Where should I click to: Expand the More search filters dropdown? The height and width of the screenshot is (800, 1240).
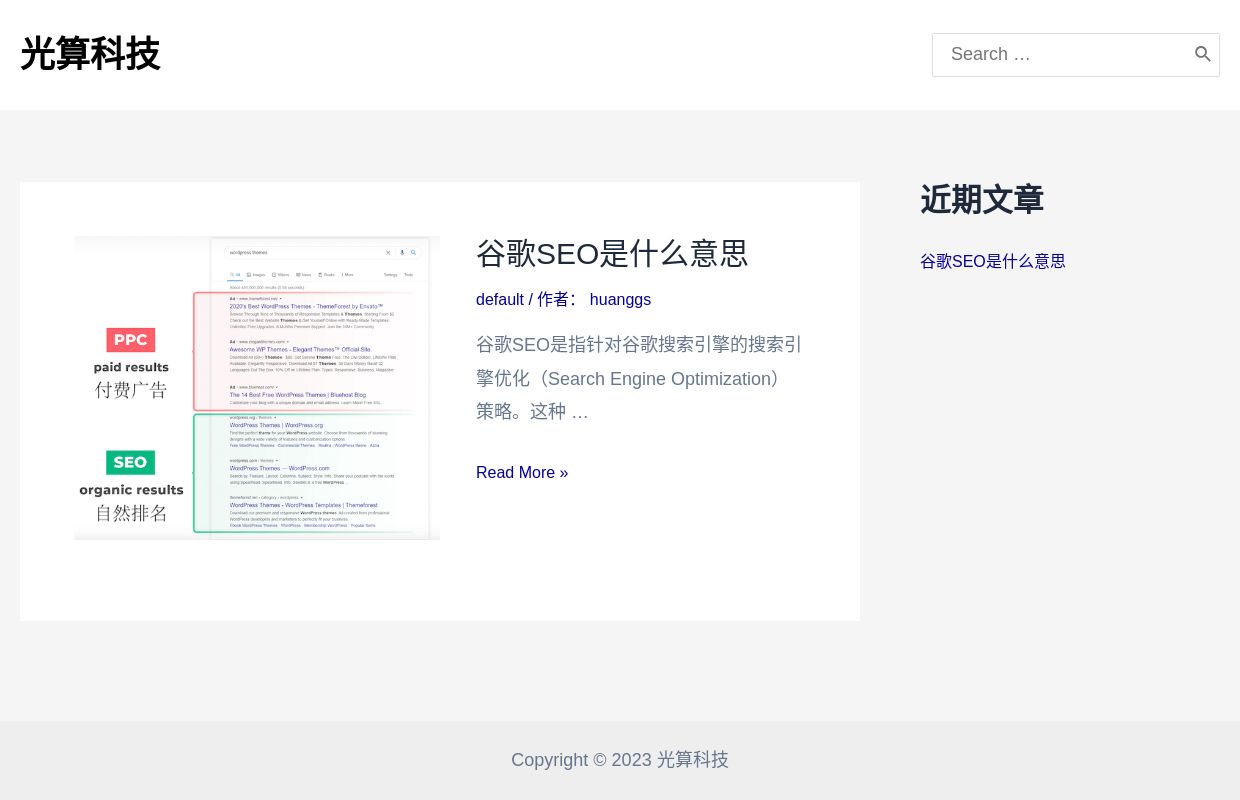pyautogui.click(x=347, y=275)
